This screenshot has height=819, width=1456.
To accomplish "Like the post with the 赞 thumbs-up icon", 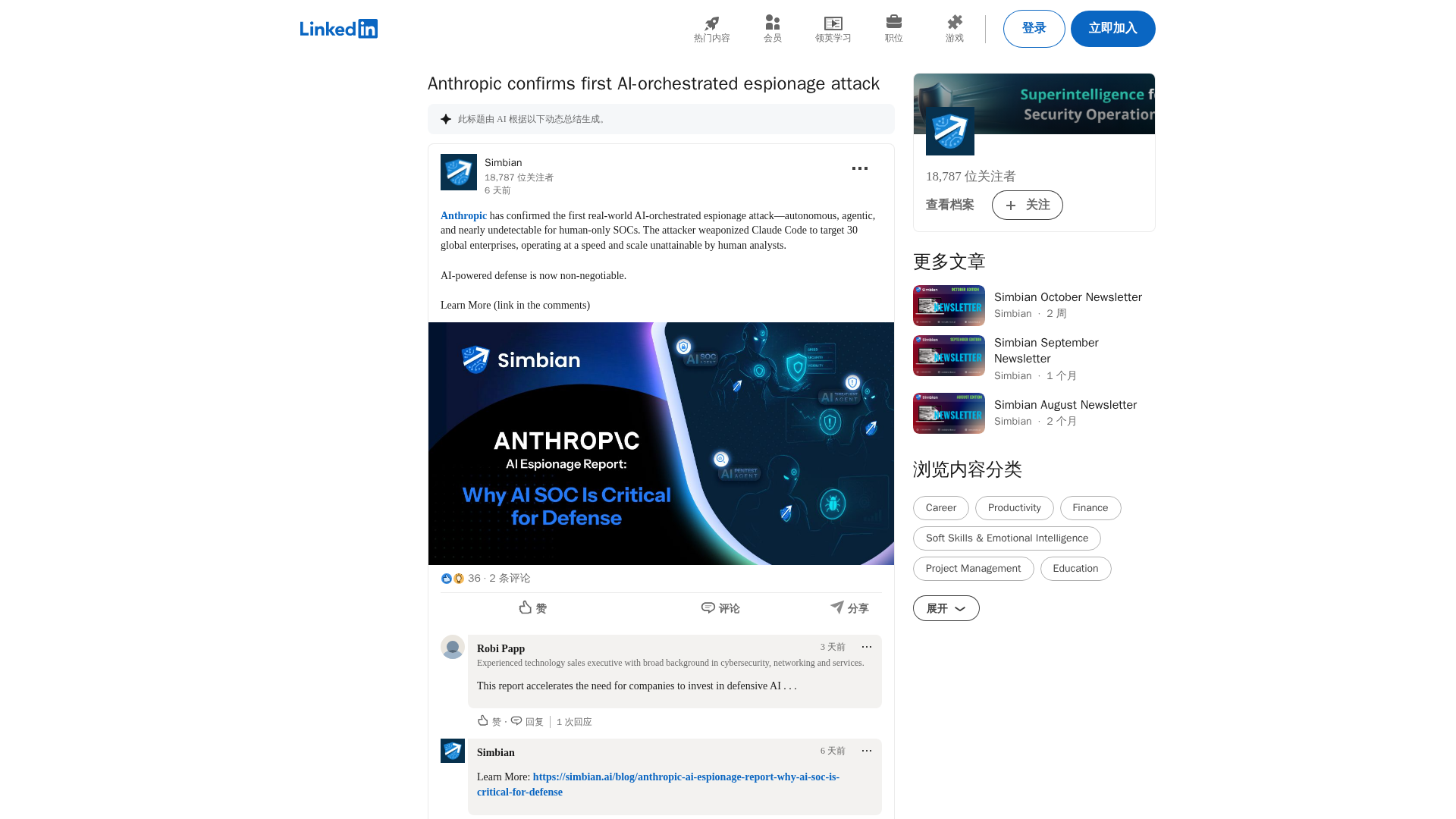I will coord(526,607).
